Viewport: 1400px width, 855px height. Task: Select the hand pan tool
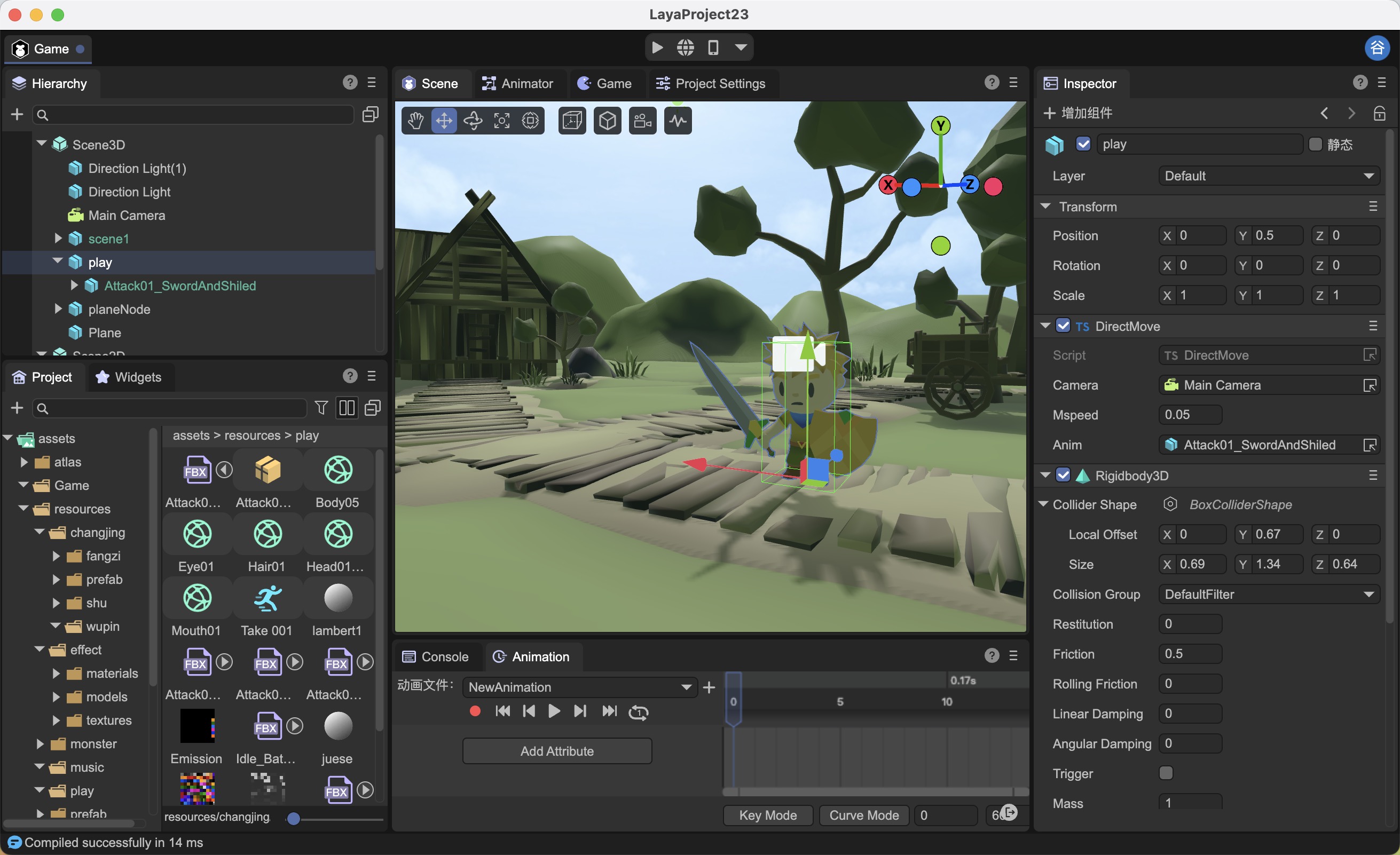tap(415, 121)
